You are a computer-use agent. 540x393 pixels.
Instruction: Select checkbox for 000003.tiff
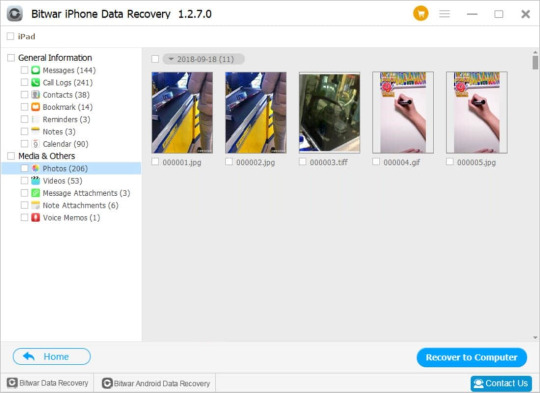tap(302, 162)
